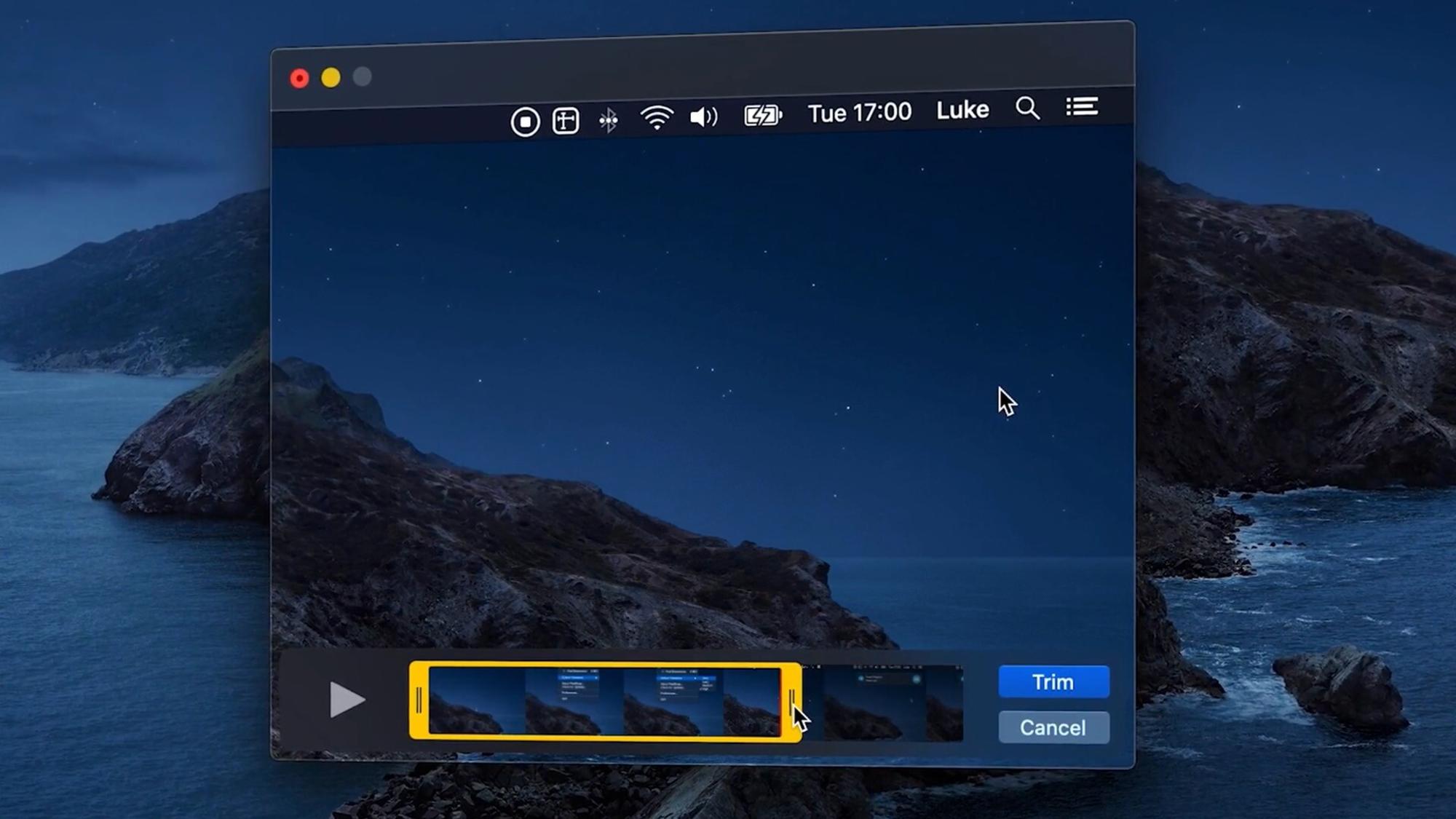This screenshot has height=819, width=1456.
Task: Click the Tue 17:00 clock
Action: [x=860, y=113]
